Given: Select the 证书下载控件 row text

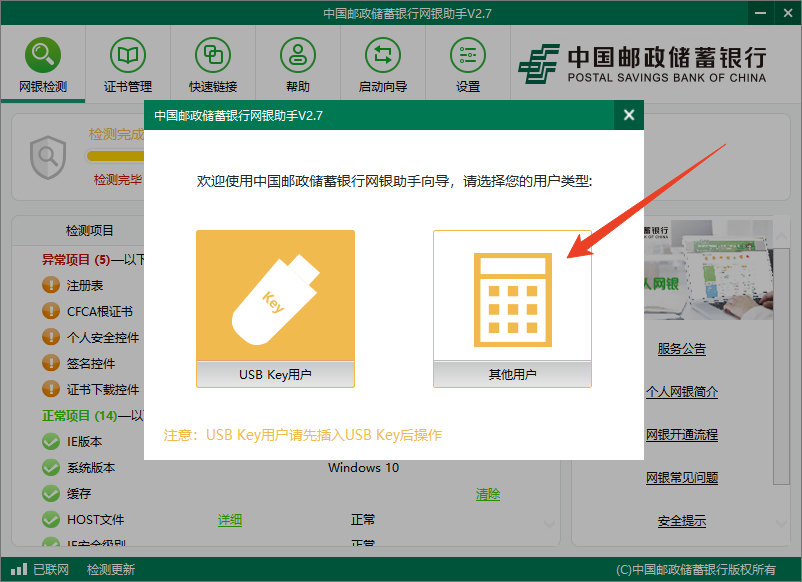Looking at the screenshot, I should click(103, 390).
